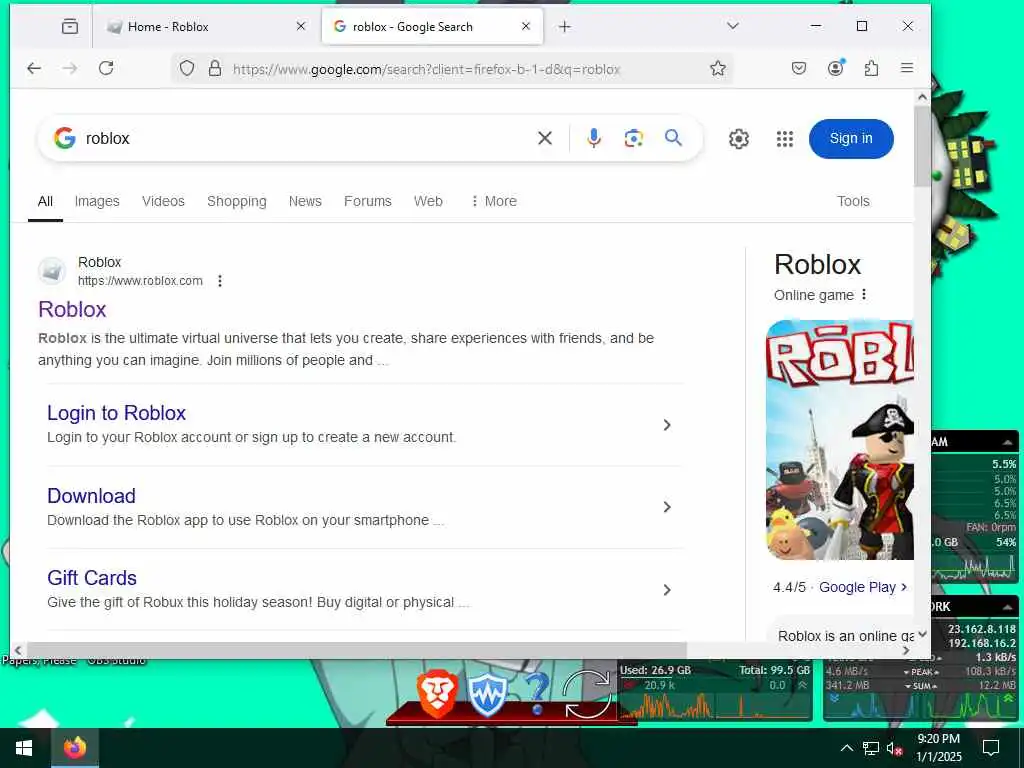The width and height of the screenshot is (1024, 768).
Task: Click the blue question mark dock icon
Action: 536,694
